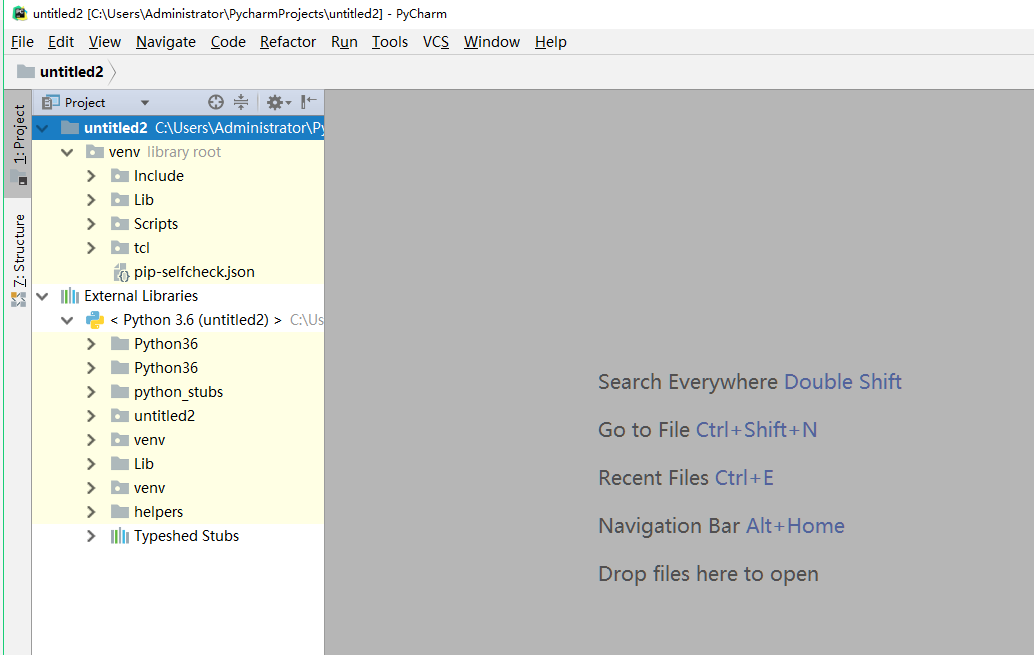Open the File menu

pos(22,42)
